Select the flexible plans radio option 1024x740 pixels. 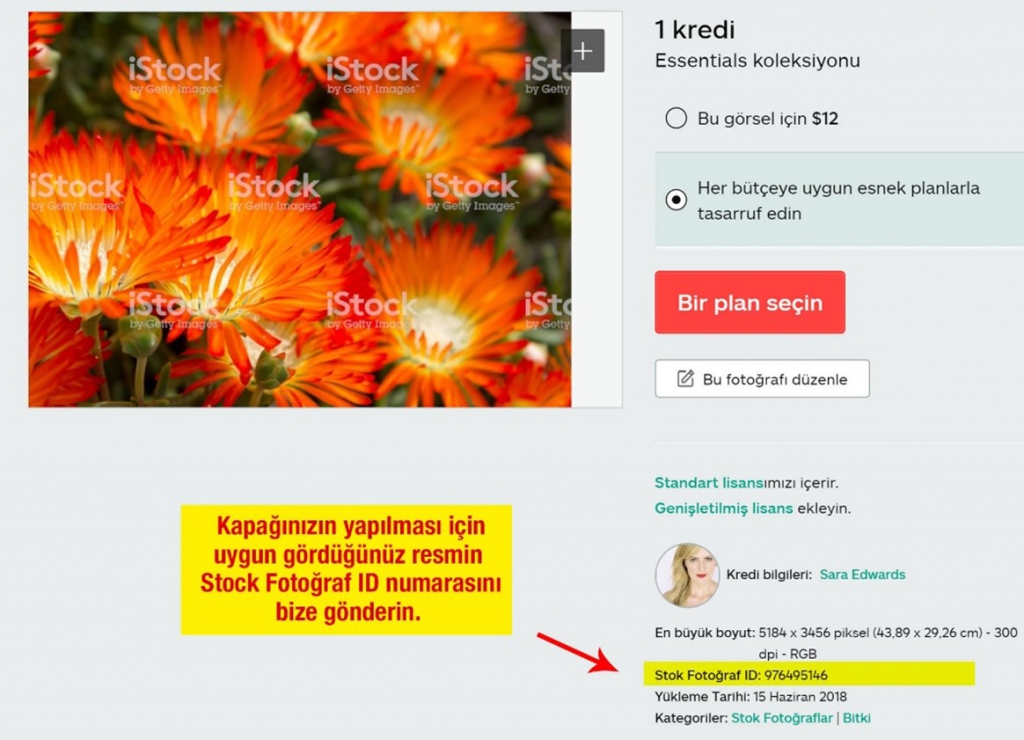tap(676, 199)
